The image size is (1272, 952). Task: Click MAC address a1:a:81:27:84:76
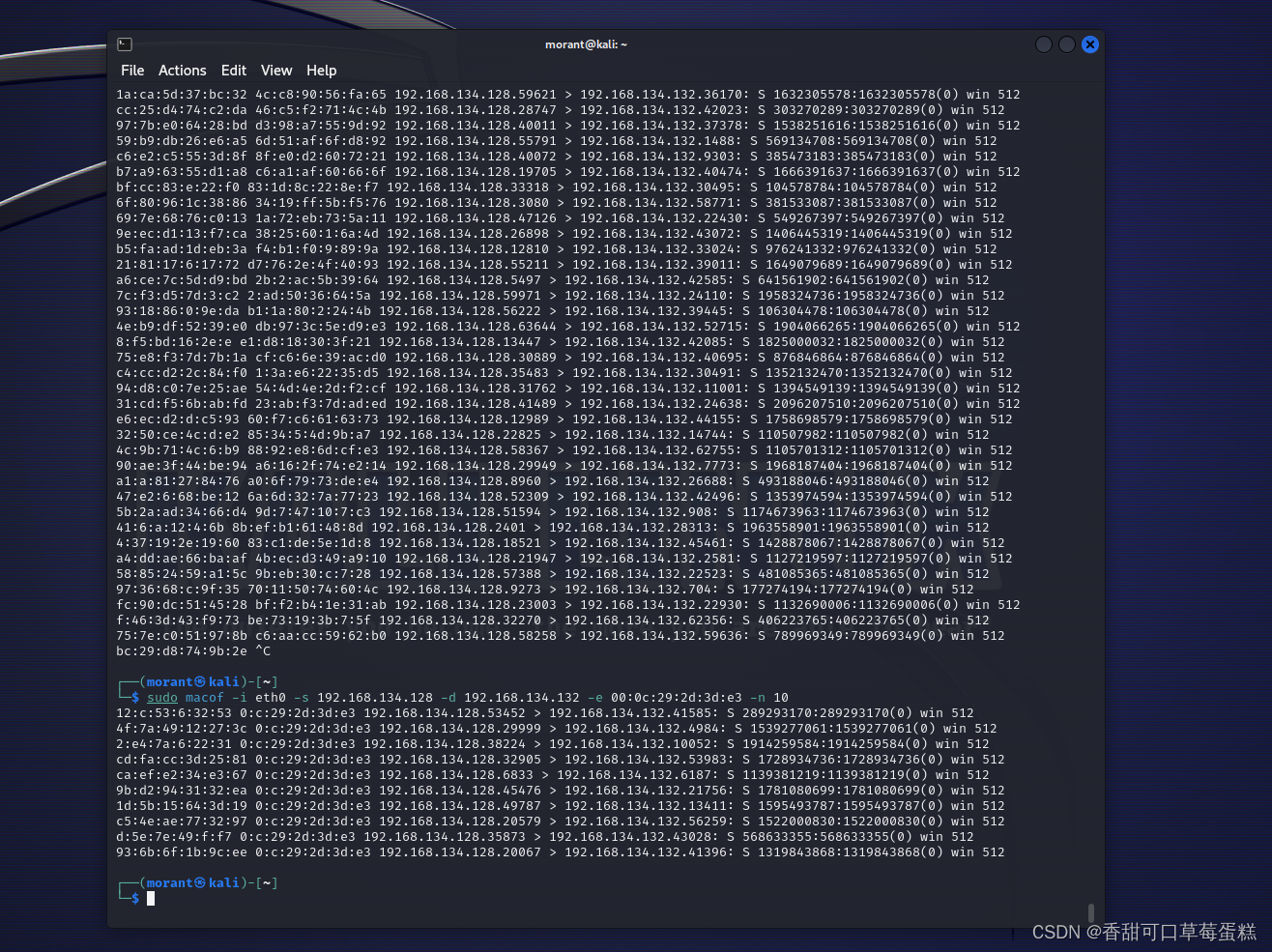(178, 481)
